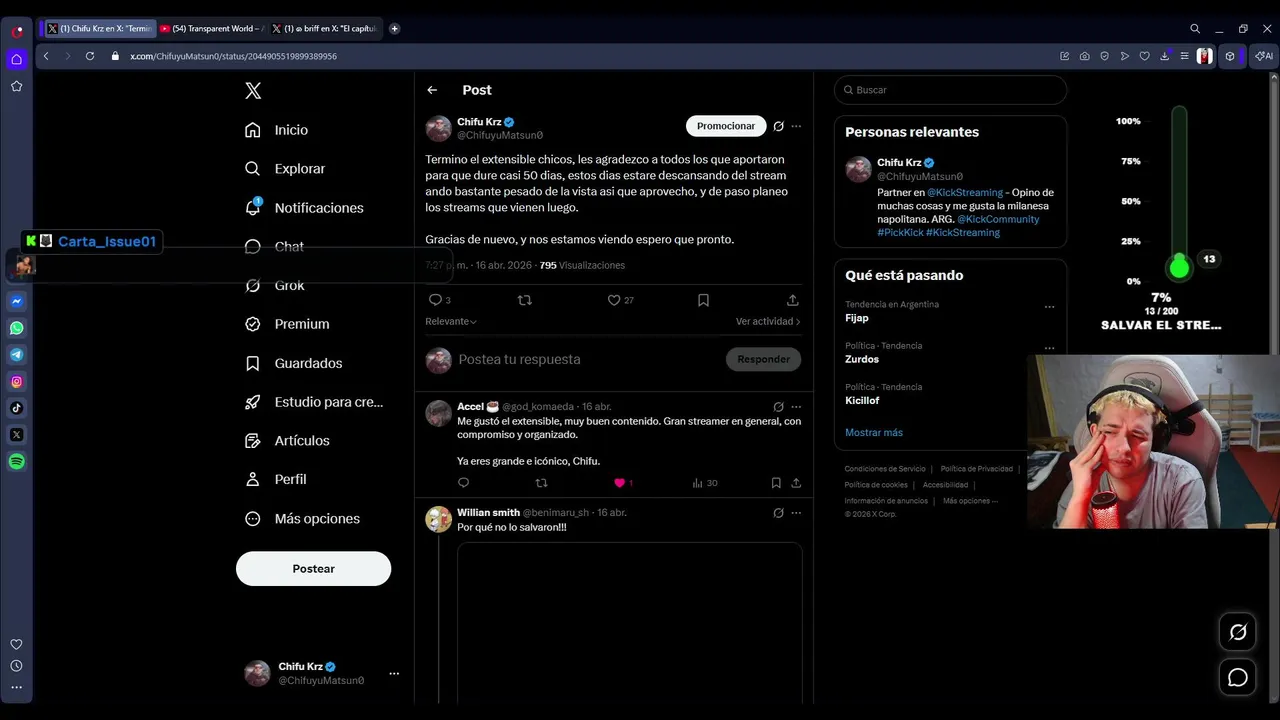The image size is (1280, 720).
Task: Click Grok icon on main post header
Action: pyautogui.click(x=778, y=126)
